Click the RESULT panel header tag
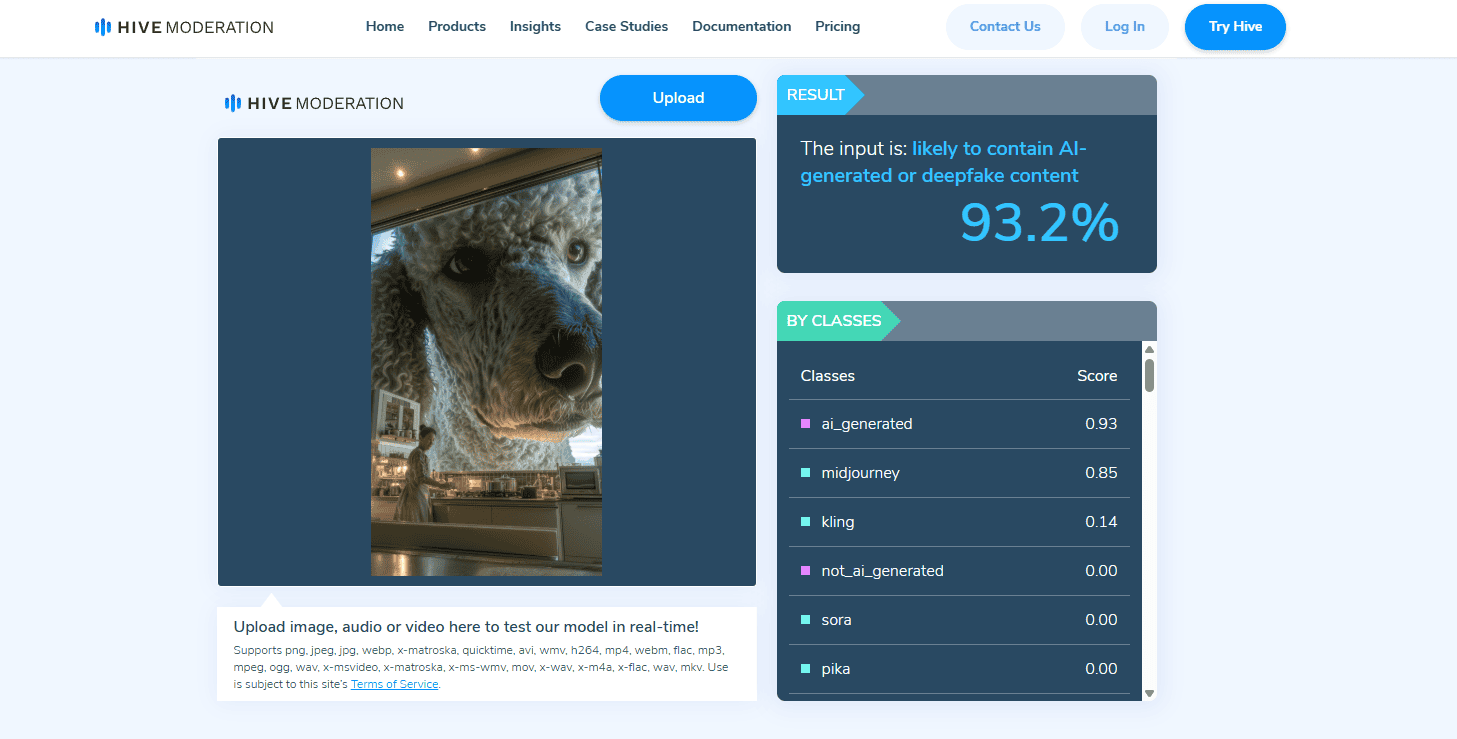The width and height of the screenshot is (1457, 739). pyautogui.click(x=820, y=95)
